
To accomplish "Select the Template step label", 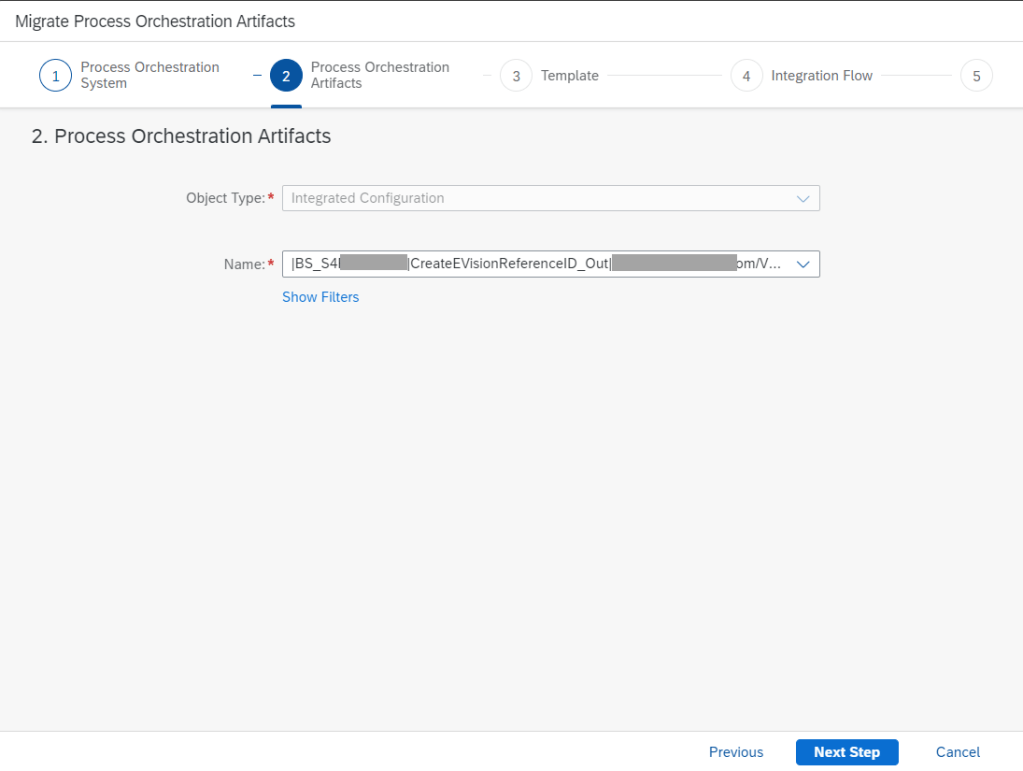I will (x=569, y=76).
